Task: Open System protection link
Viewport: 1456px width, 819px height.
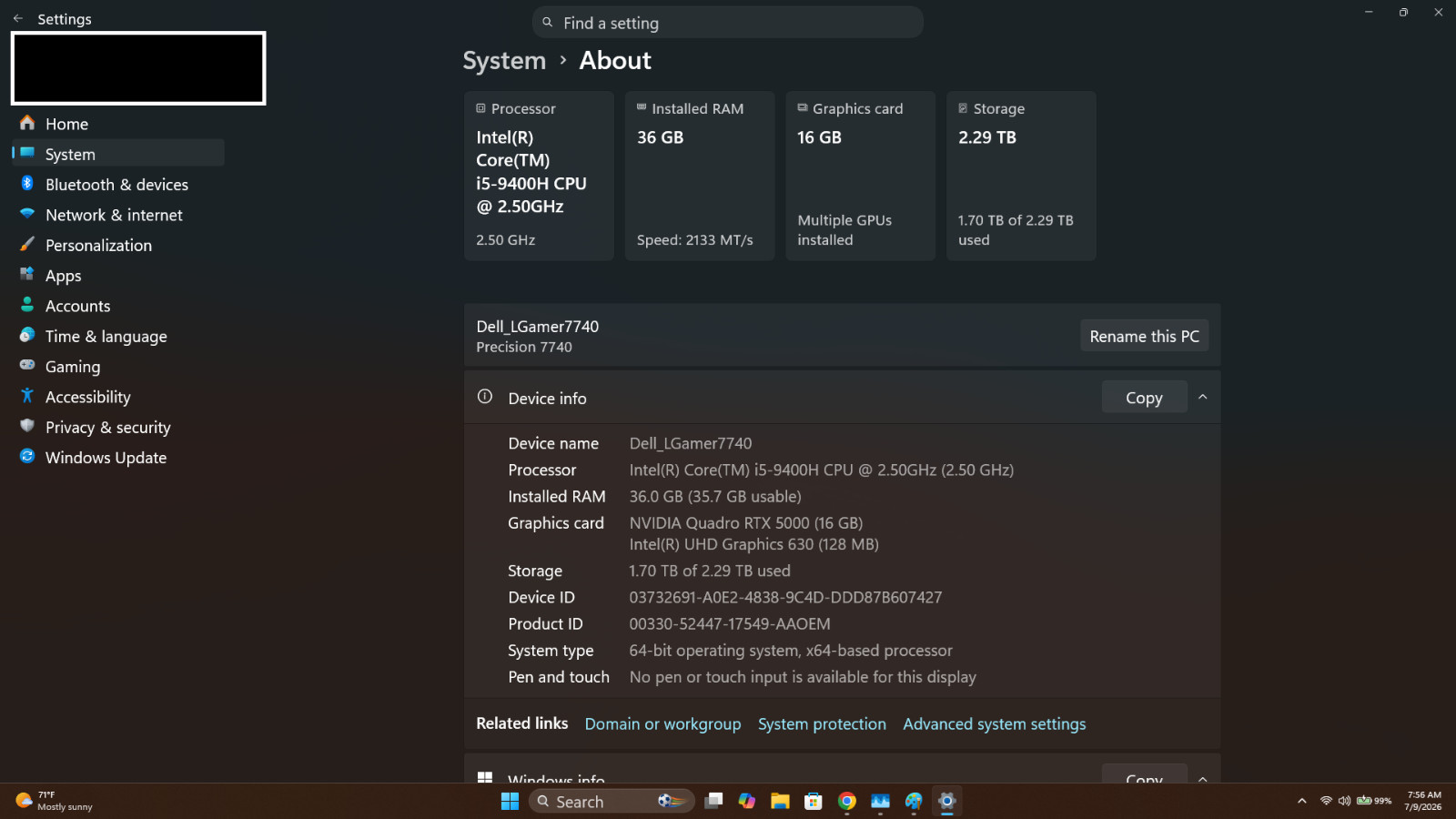Action: click(x=822, y=724)
